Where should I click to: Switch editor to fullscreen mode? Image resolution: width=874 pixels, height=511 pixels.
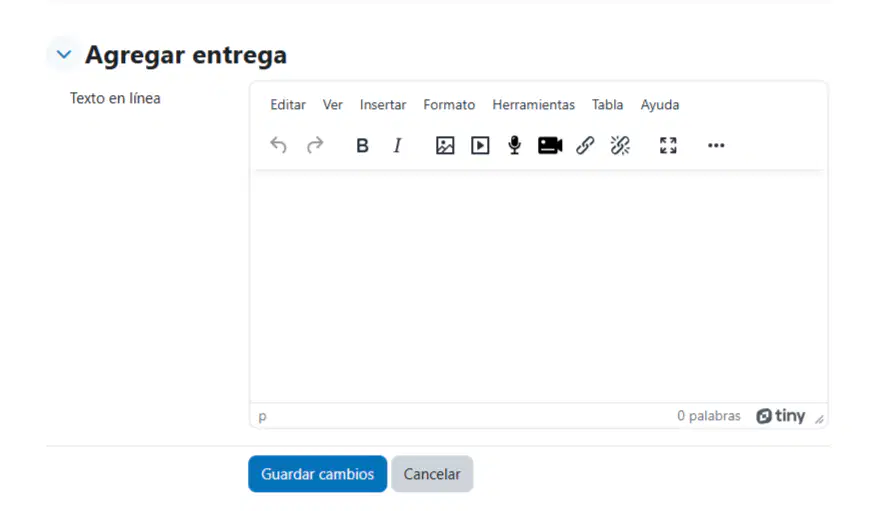(x=668, y=145)
